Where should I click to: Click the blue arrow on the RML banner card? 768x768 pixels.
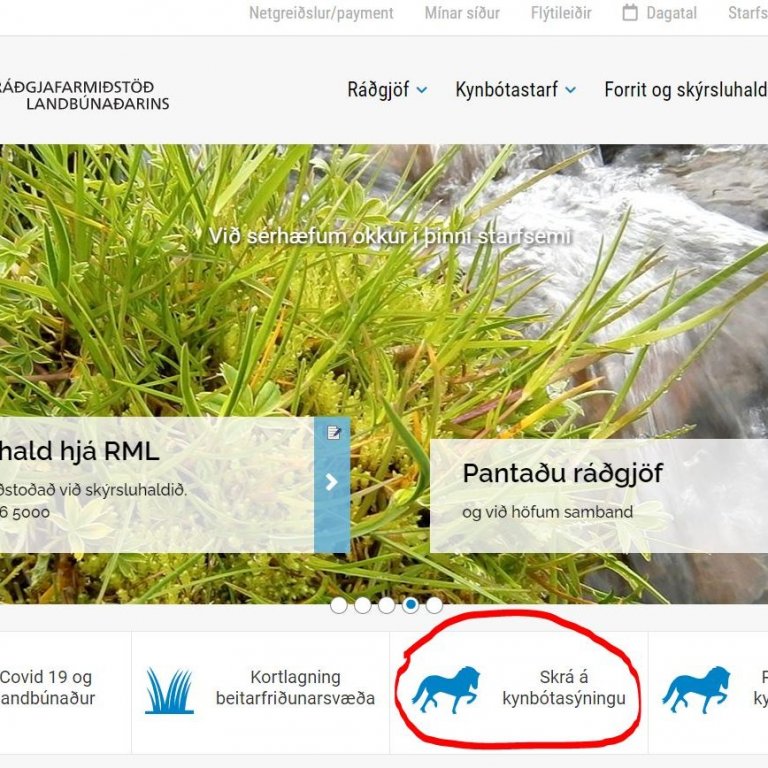(332, 482)
